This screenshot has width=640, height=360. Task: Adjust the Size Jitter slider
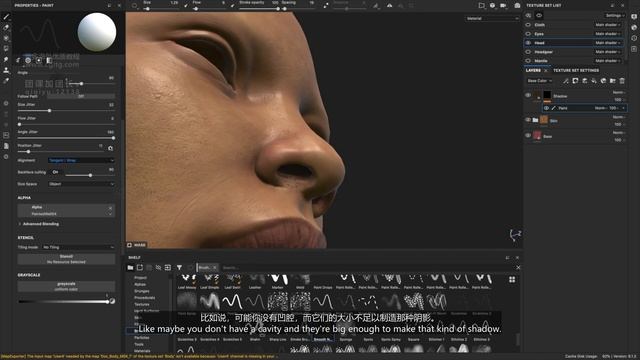tap(66, 111)
